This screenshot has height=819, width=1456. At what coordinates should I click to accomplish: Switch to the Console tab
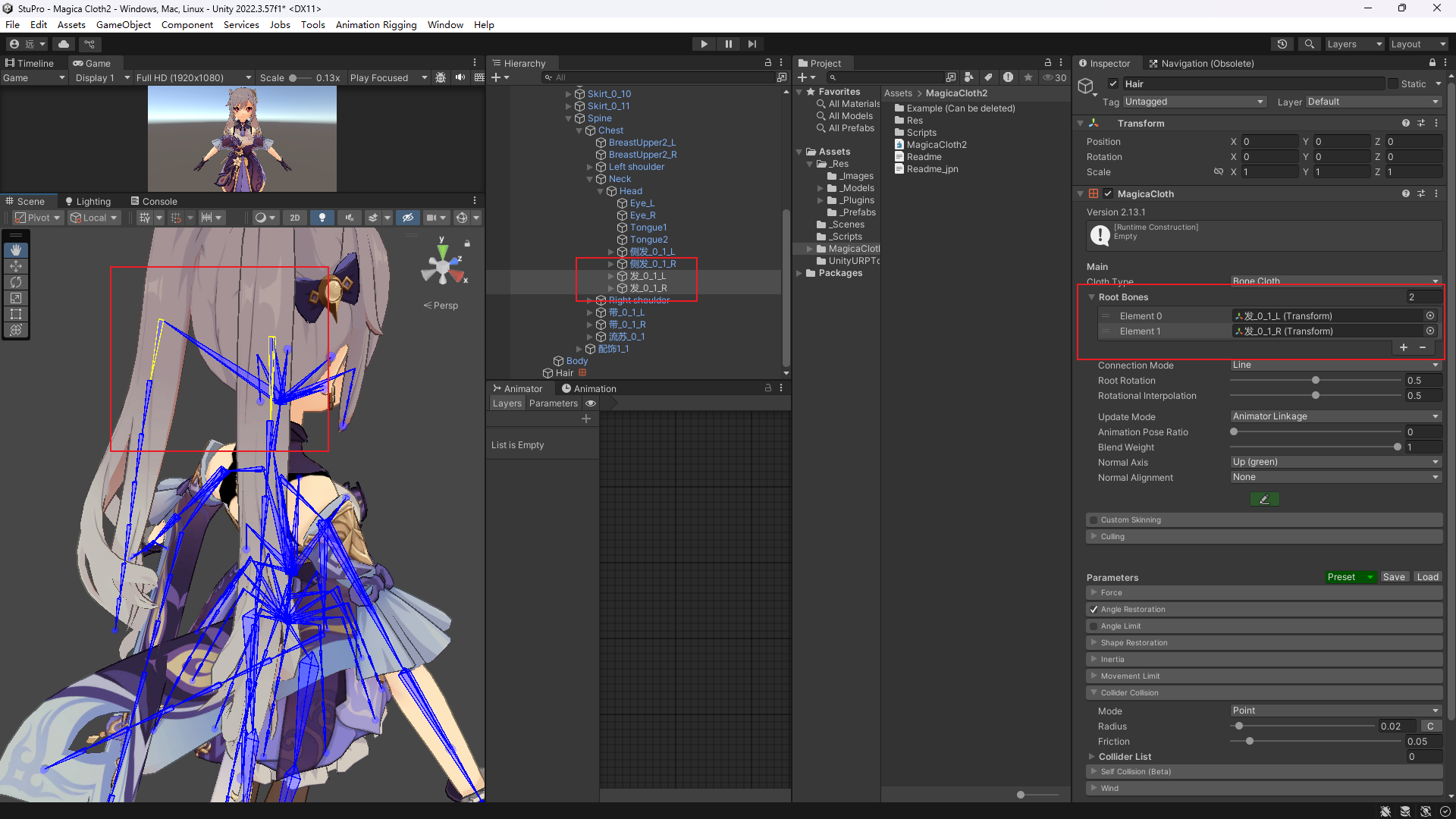tap(154, 201)
